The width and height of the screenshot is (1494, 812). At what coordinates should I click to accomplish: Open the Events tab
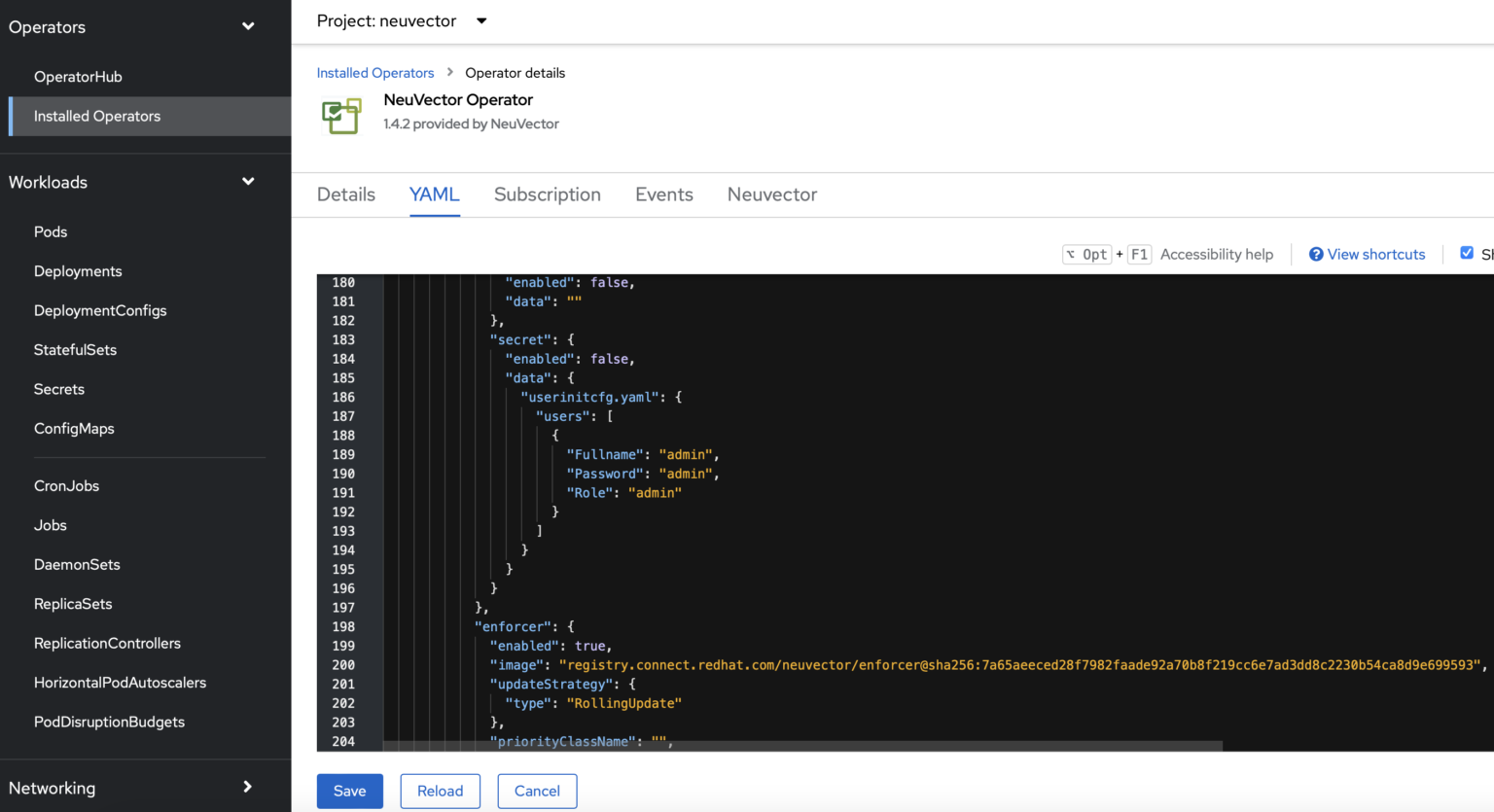pyautogui.click(x=664, y=194)
